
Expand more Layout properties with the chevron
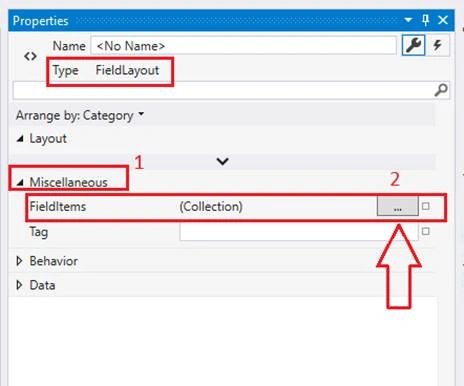click(222, 162)
